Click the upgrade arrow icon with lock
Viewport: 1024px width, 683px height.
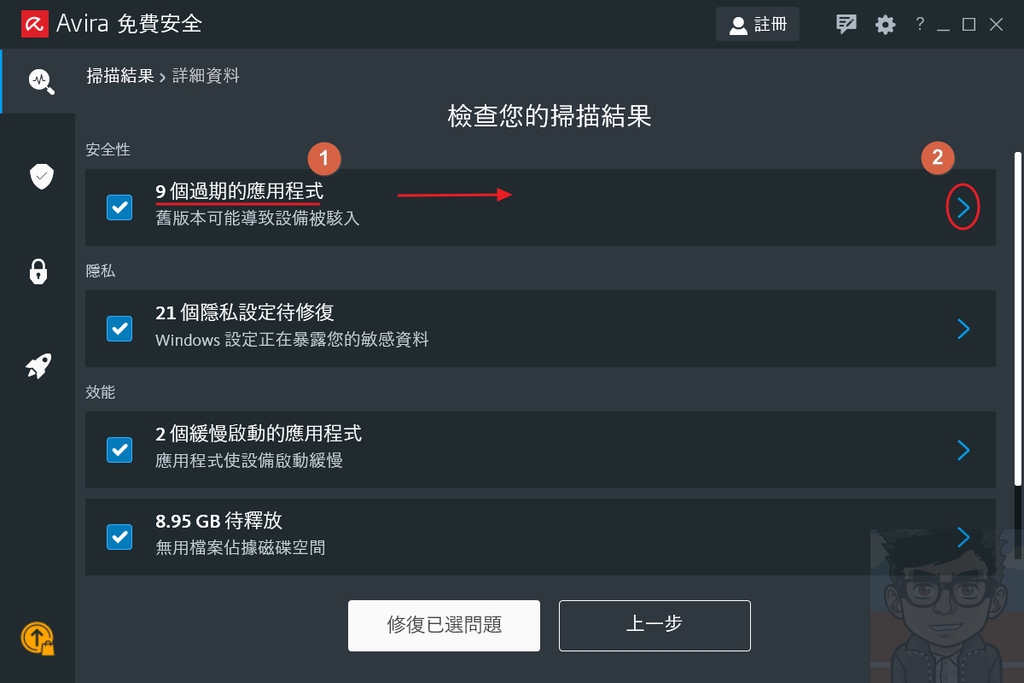click(x=38, y=639)
